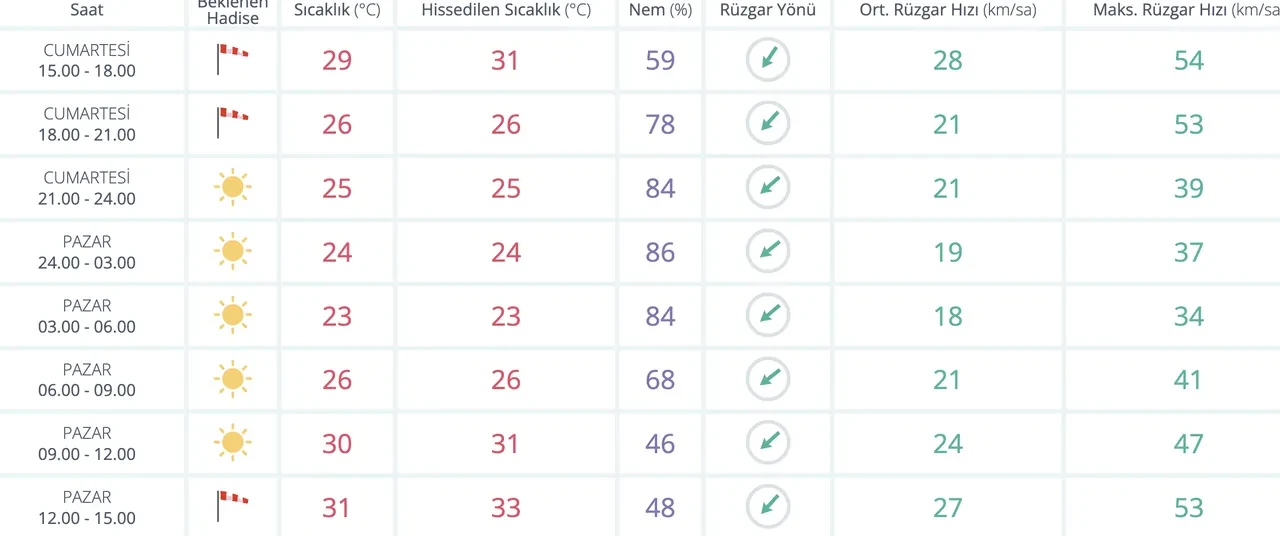Select wind direction arrow for Cumartesi 21.00 - 24.00
Image resolution: width=1280 pixels, height=536 pixels.
767,188
